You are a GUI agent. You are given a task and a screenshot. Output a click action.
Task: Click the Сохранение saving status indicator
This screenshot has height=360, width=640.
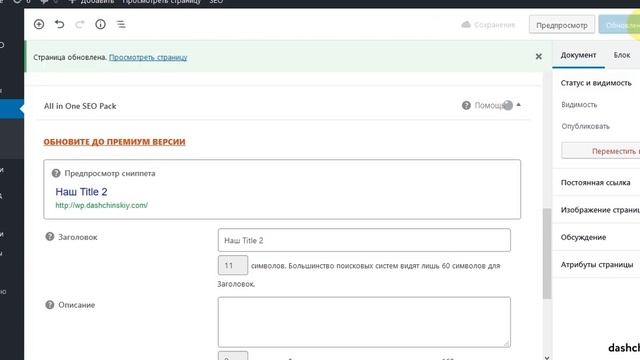pyautogui.click(x=488, y=25)
